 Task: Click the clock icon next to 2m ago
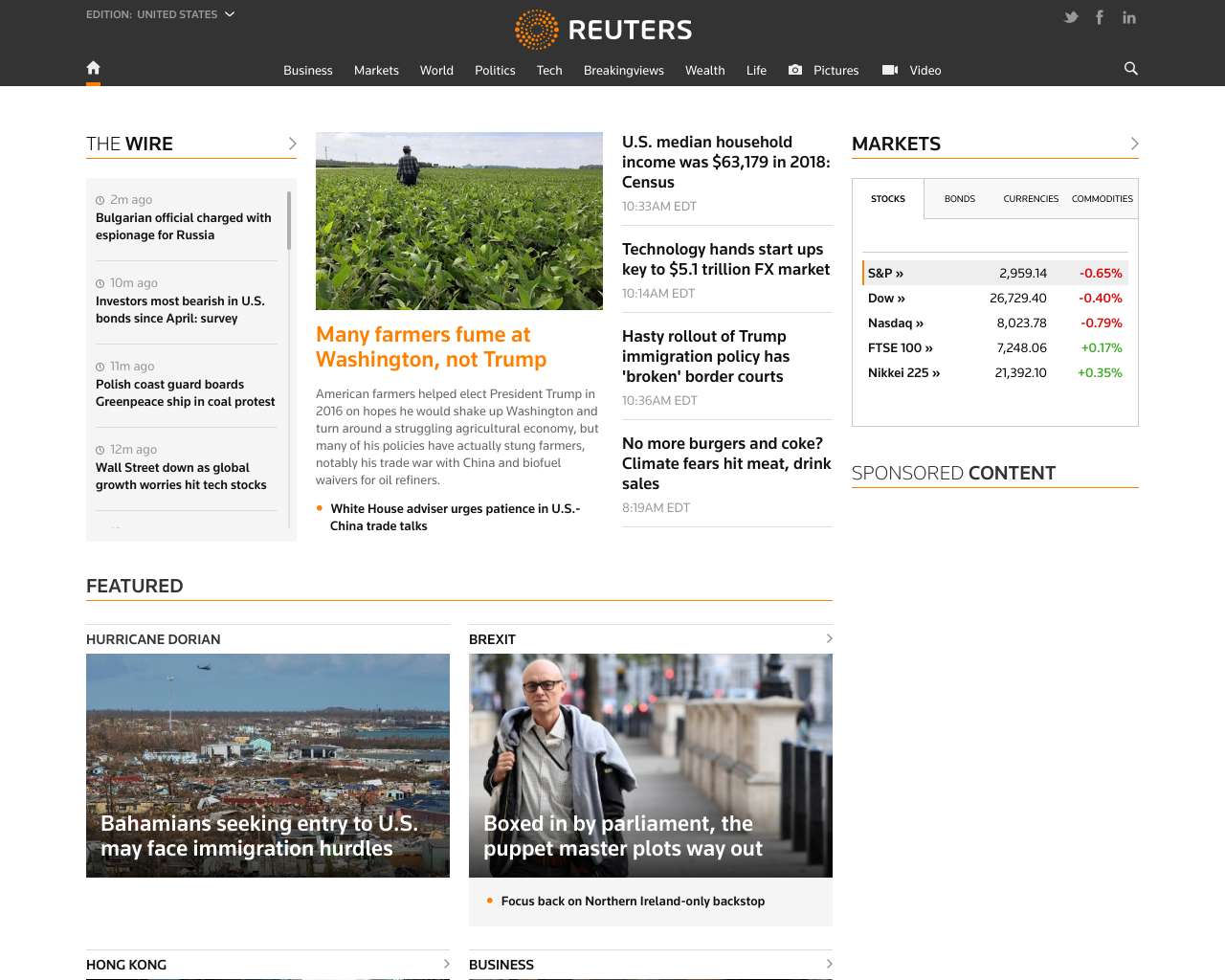click(x=100, y=200)
